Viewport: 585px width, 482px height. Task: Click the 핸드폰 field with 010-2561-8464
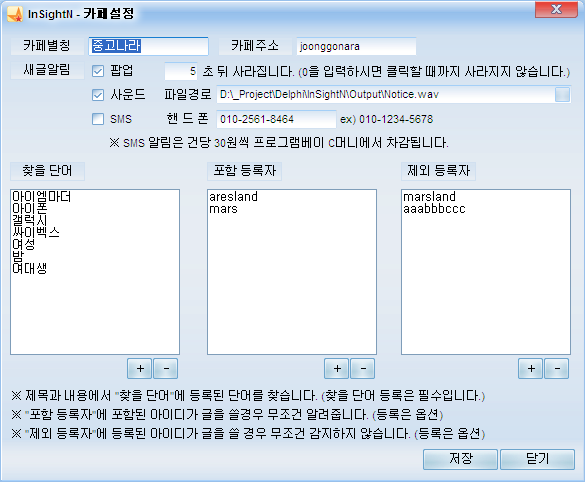pos(276,119)
